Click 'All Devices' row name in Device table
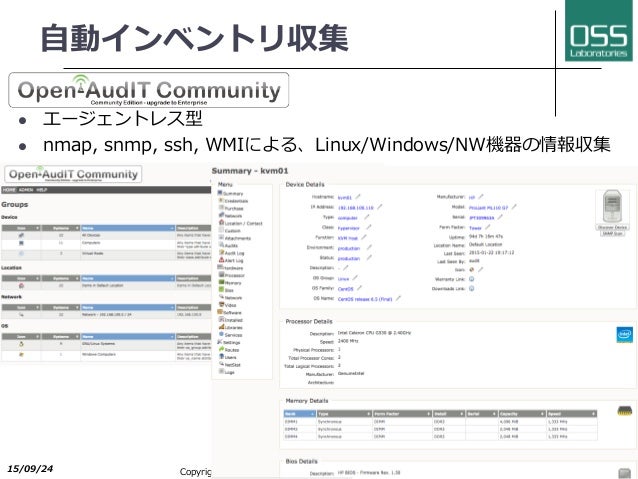Viewport: 638px width, 479px height. click(91, 235)
